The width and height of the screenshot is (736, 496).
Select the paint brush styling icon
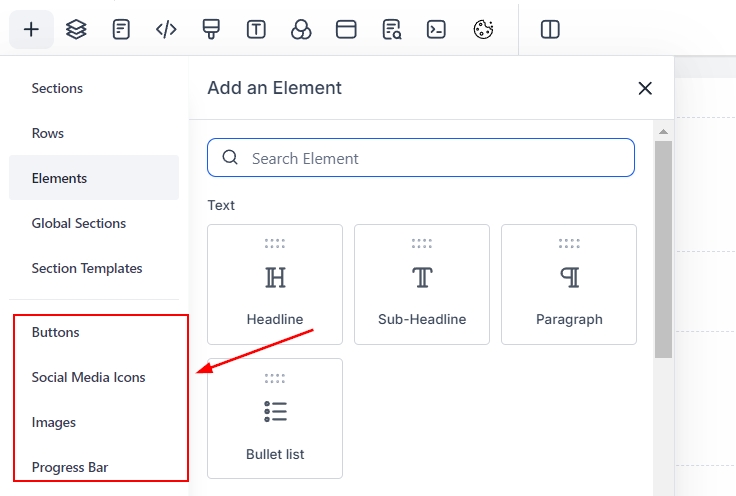211,29
